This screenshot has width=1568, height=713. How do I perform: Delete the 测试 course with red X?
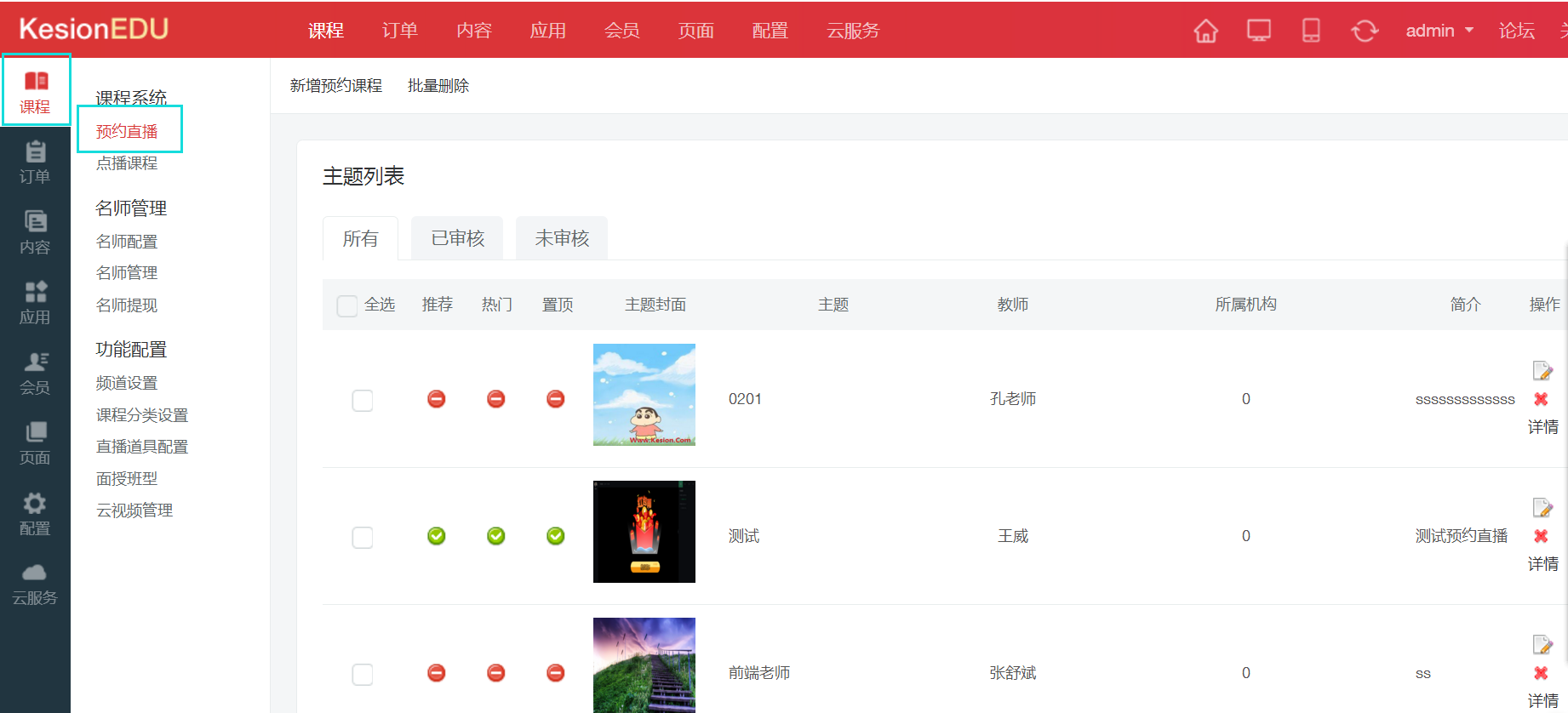(1541, 536)
